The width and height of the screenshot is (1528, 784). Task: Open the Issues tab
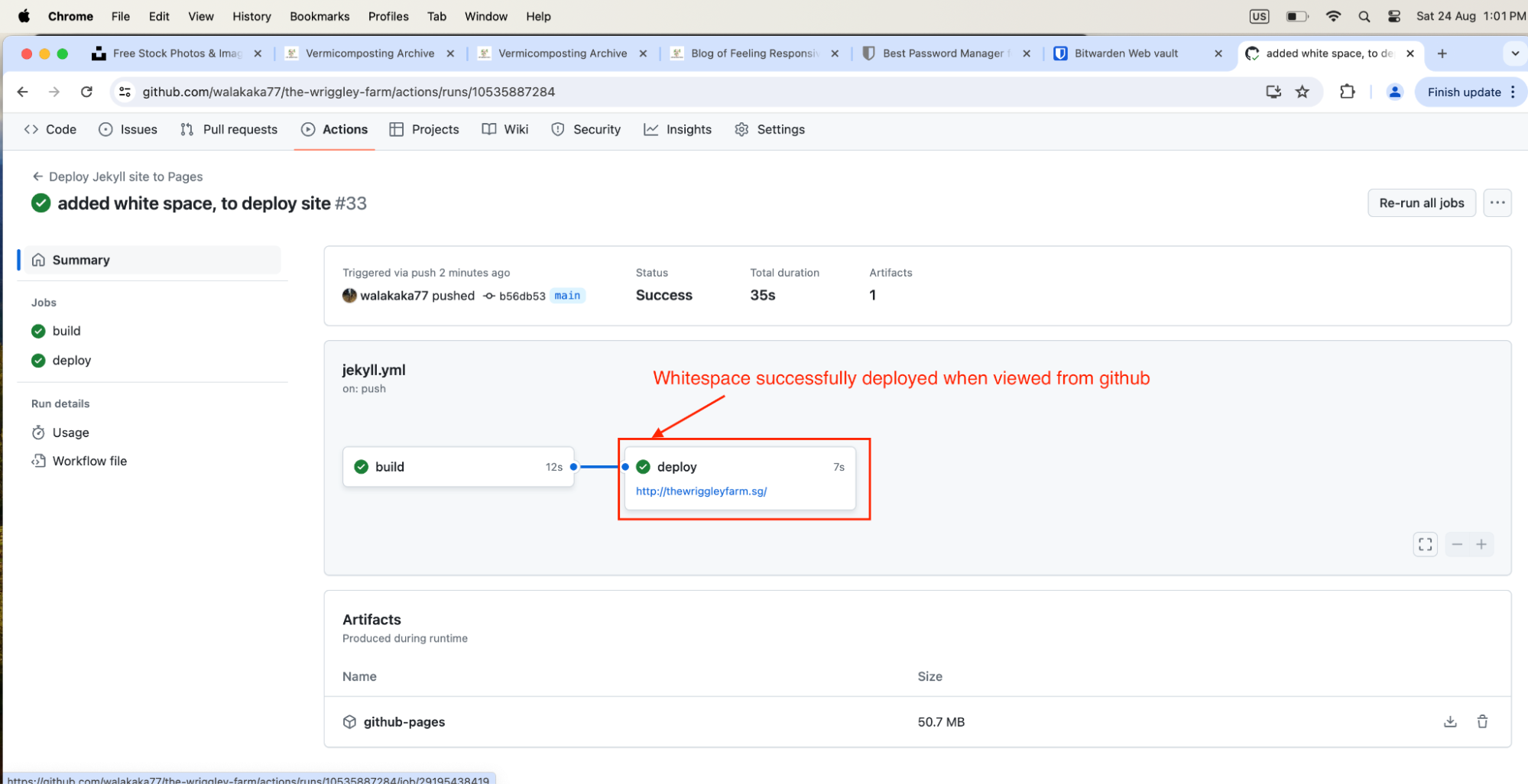coord(128,129)
